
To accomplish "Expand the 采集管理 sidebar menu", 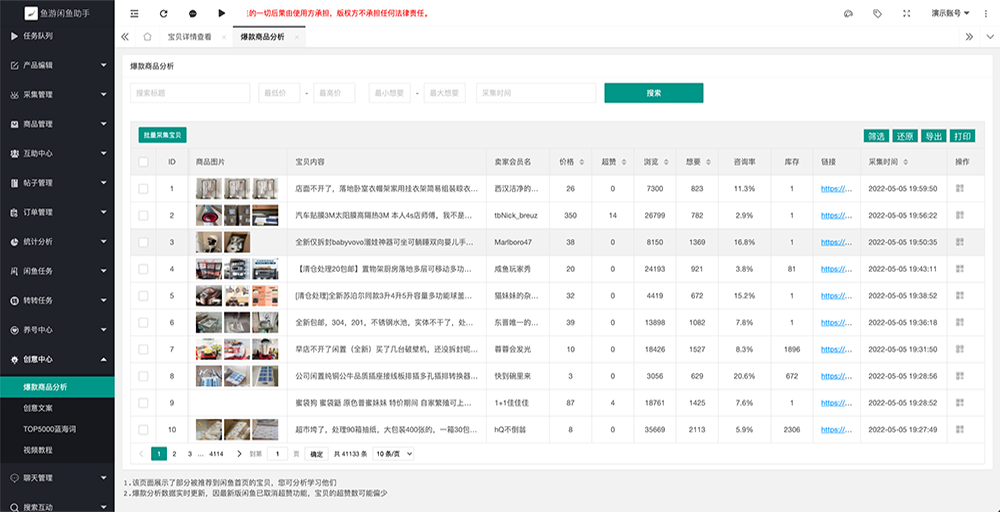I will coord(57,94).
